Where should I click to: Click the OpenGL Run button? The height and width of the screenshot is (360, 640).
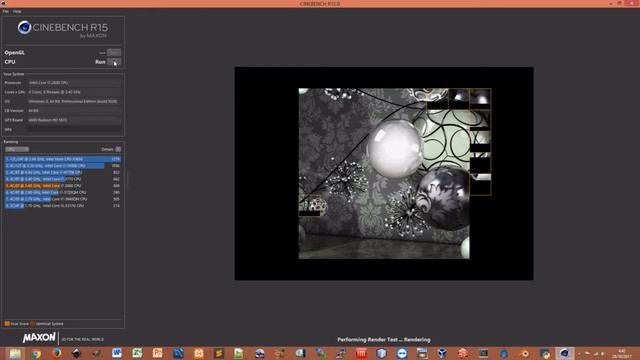[x=114, y=53]
